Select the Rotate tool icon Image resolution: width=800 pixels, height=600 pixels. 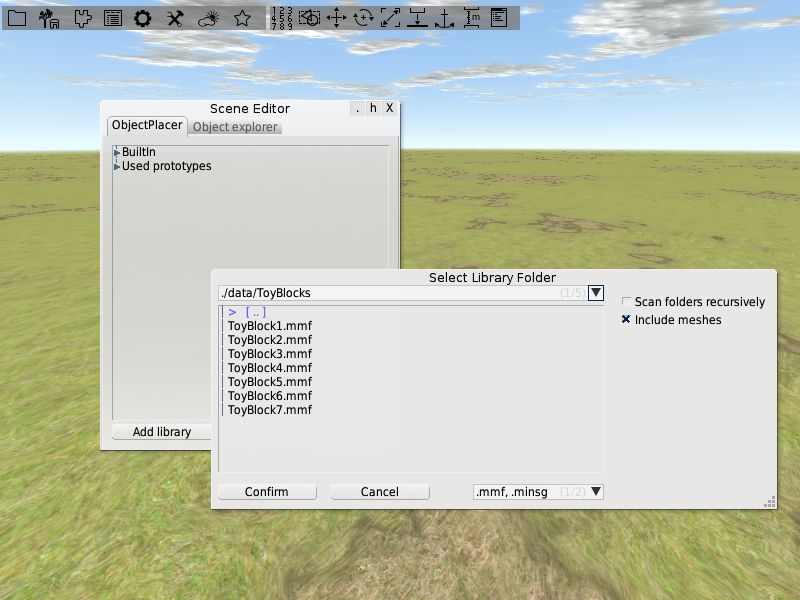(x=362, y=16)
